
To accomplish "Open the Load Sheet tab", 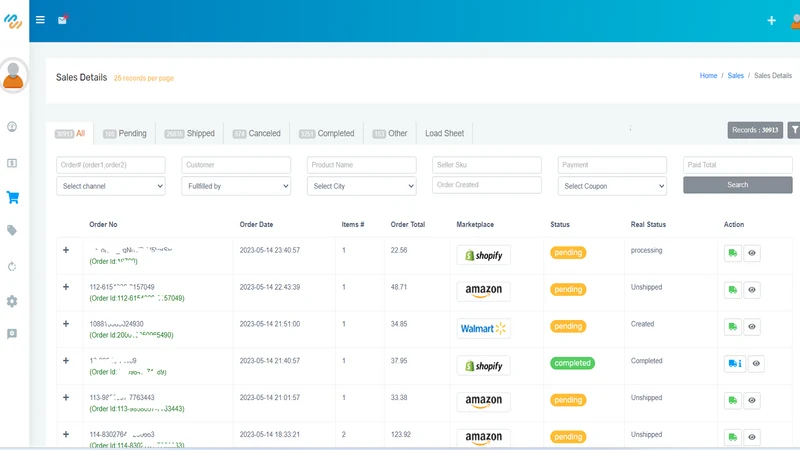I will pos(444,133).
